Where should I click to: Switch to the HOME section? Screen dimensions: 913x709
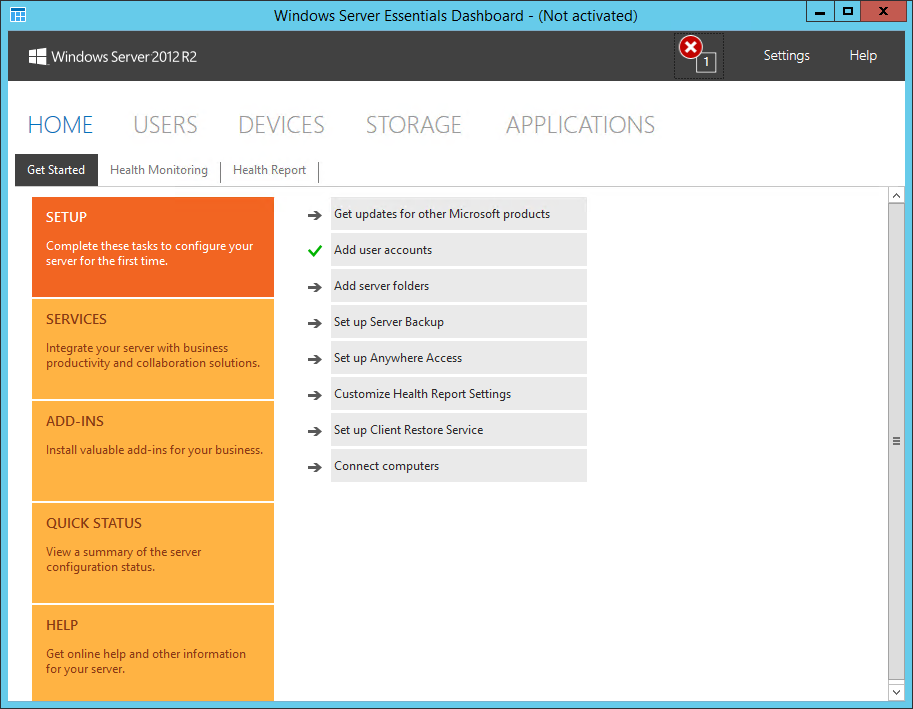tap(61, 125)
